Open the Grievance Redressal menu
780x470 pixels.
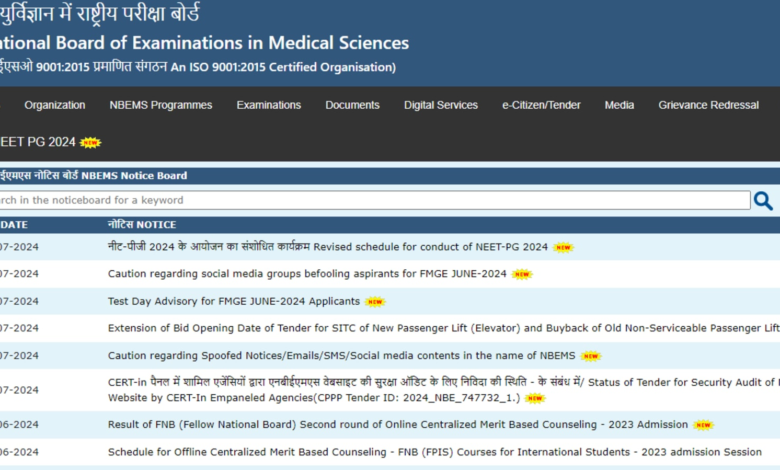708,105
